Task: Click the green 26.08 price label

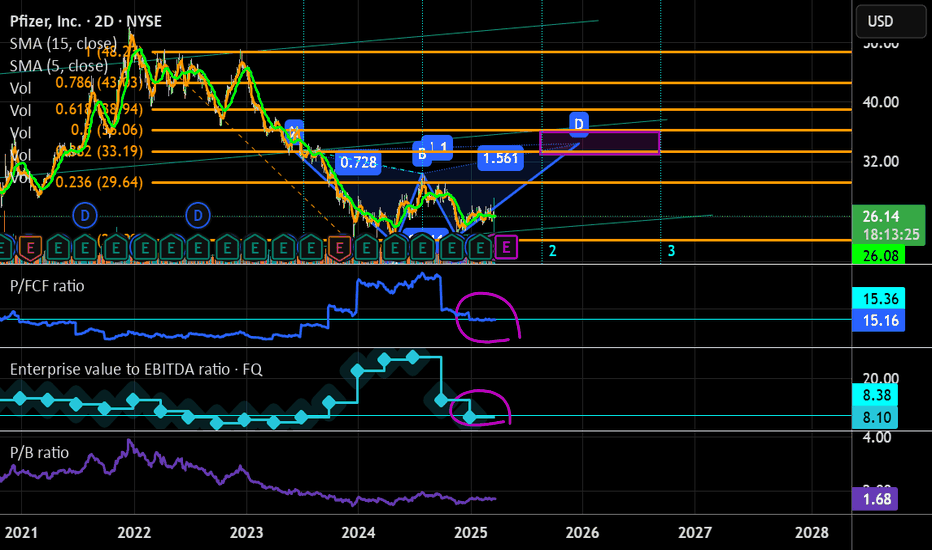Action: 879,256
